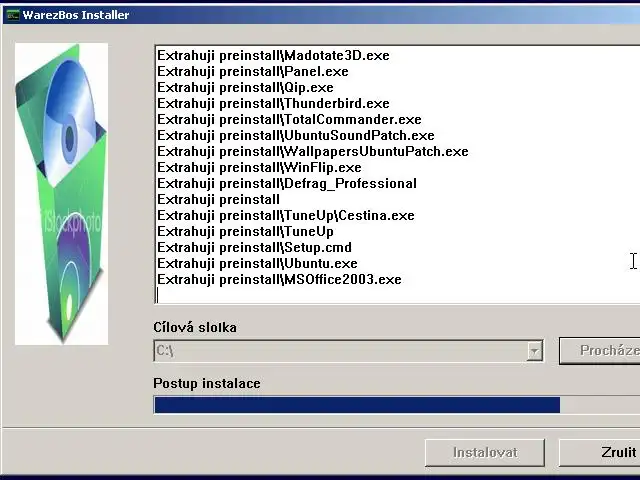Viewport: 640px width, 480px height.
Task: Click the Postup instalace progress bar
Action: 397,405
